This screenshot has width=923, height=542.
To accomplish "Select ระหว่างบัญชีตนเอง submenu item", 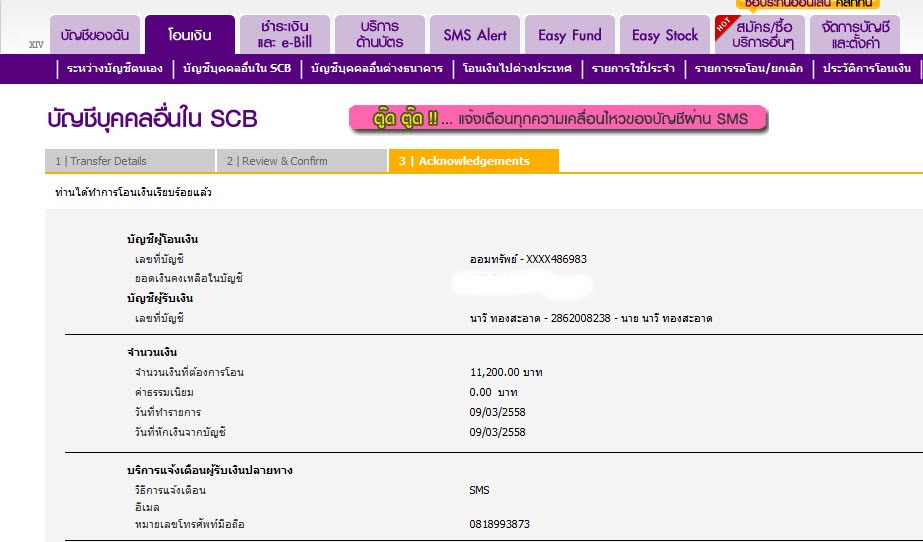I will point(115,68).
